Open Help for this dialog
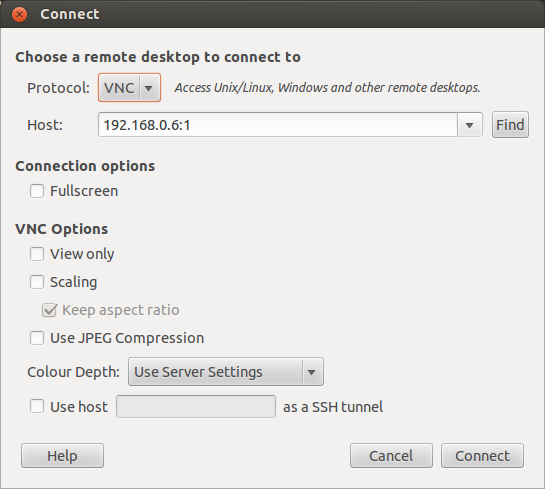 (63, 456)
